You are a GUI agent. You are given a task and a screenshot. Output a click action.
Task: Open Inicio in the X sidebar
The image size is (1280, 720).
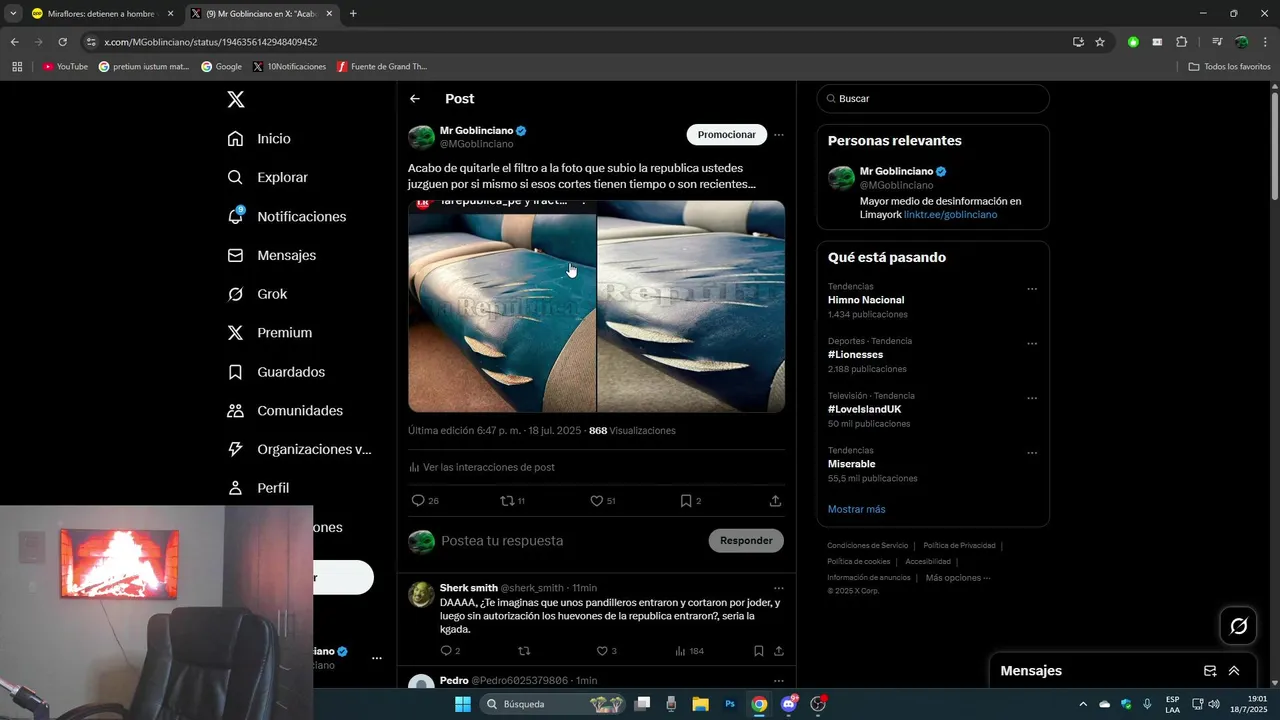tap(259, 139)
